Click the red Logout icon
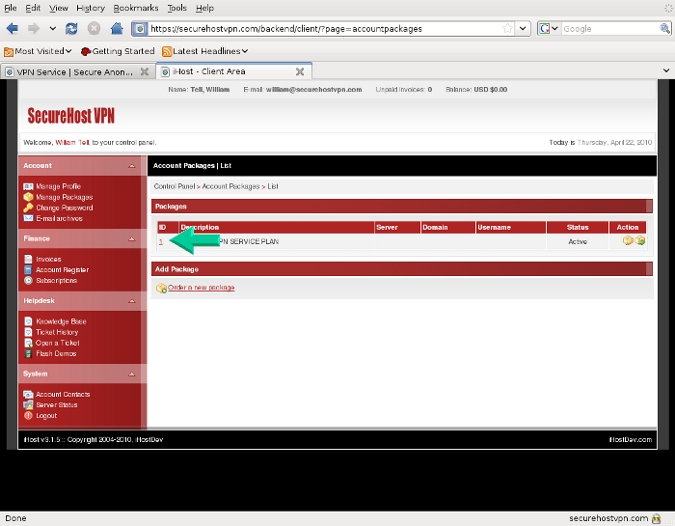The width and height of the screenshot is (675, 526). click(28, 415)
